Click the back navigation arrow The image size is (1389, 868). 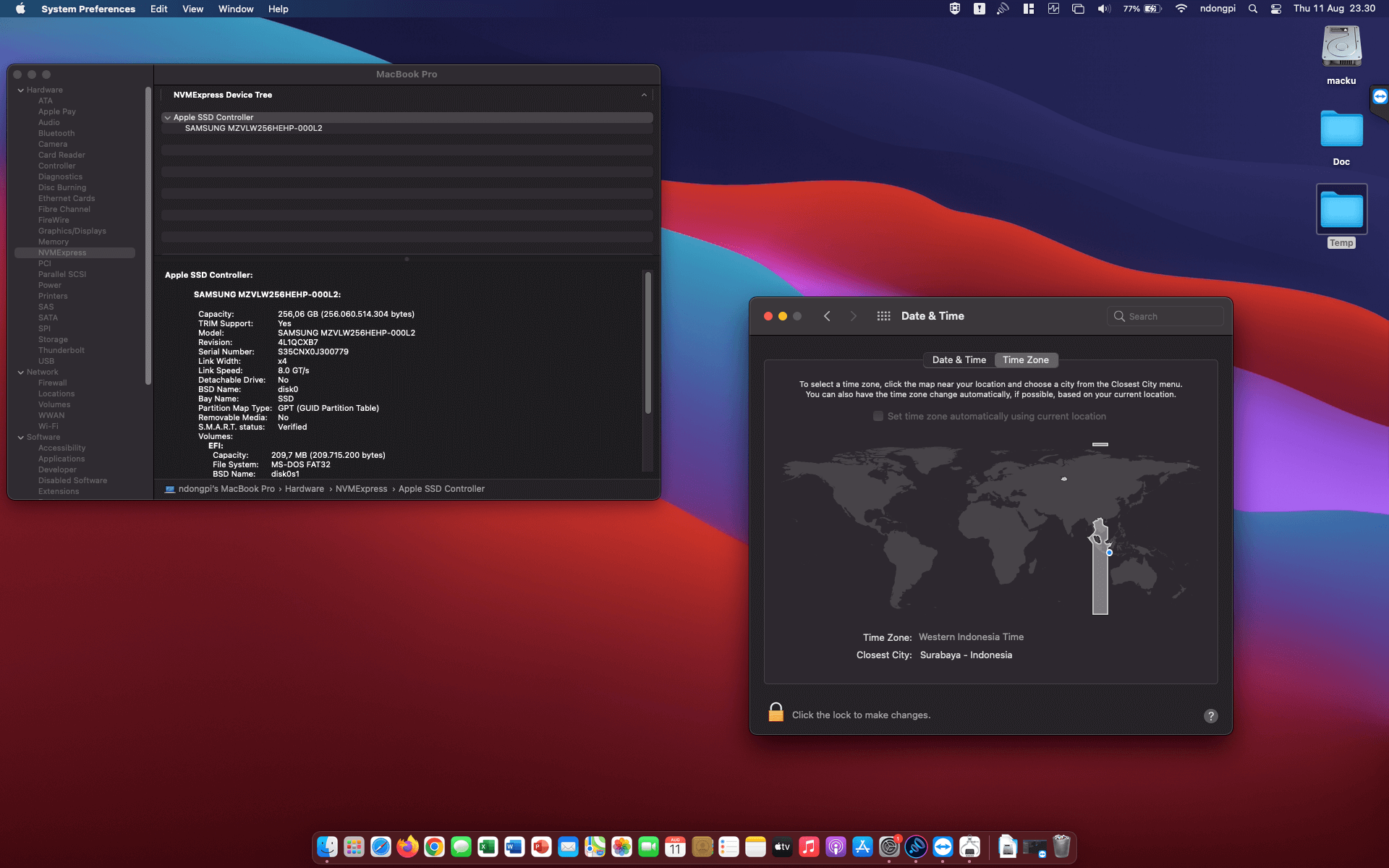click(x=828, y=316)
